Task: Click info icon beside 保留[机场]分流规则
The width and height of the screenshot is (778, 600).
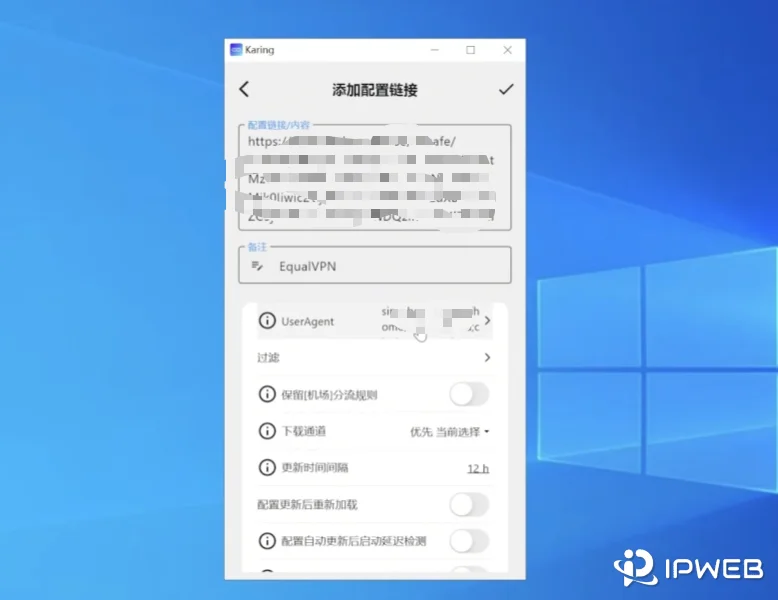Action: (x=267, y=394)
